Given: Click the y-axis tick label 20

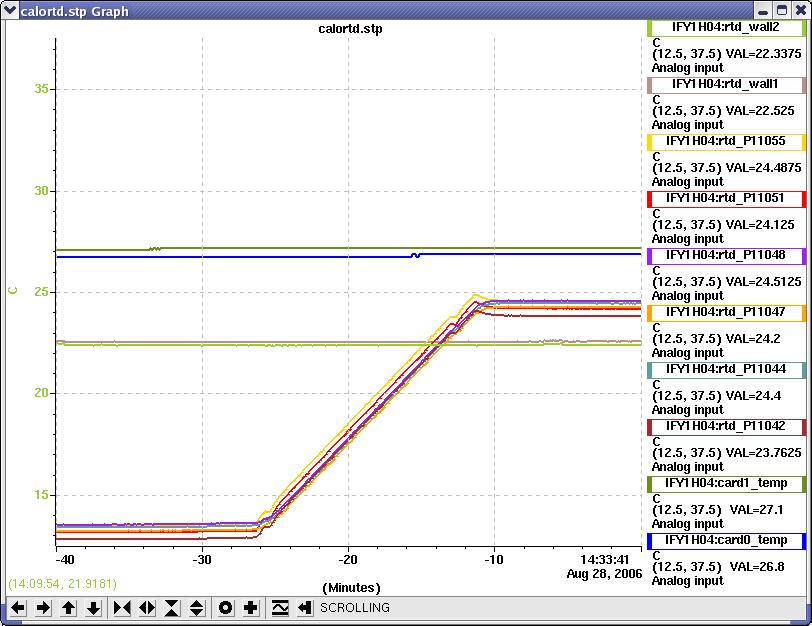Looking at the screenshot, I should [x=41, y=393].
